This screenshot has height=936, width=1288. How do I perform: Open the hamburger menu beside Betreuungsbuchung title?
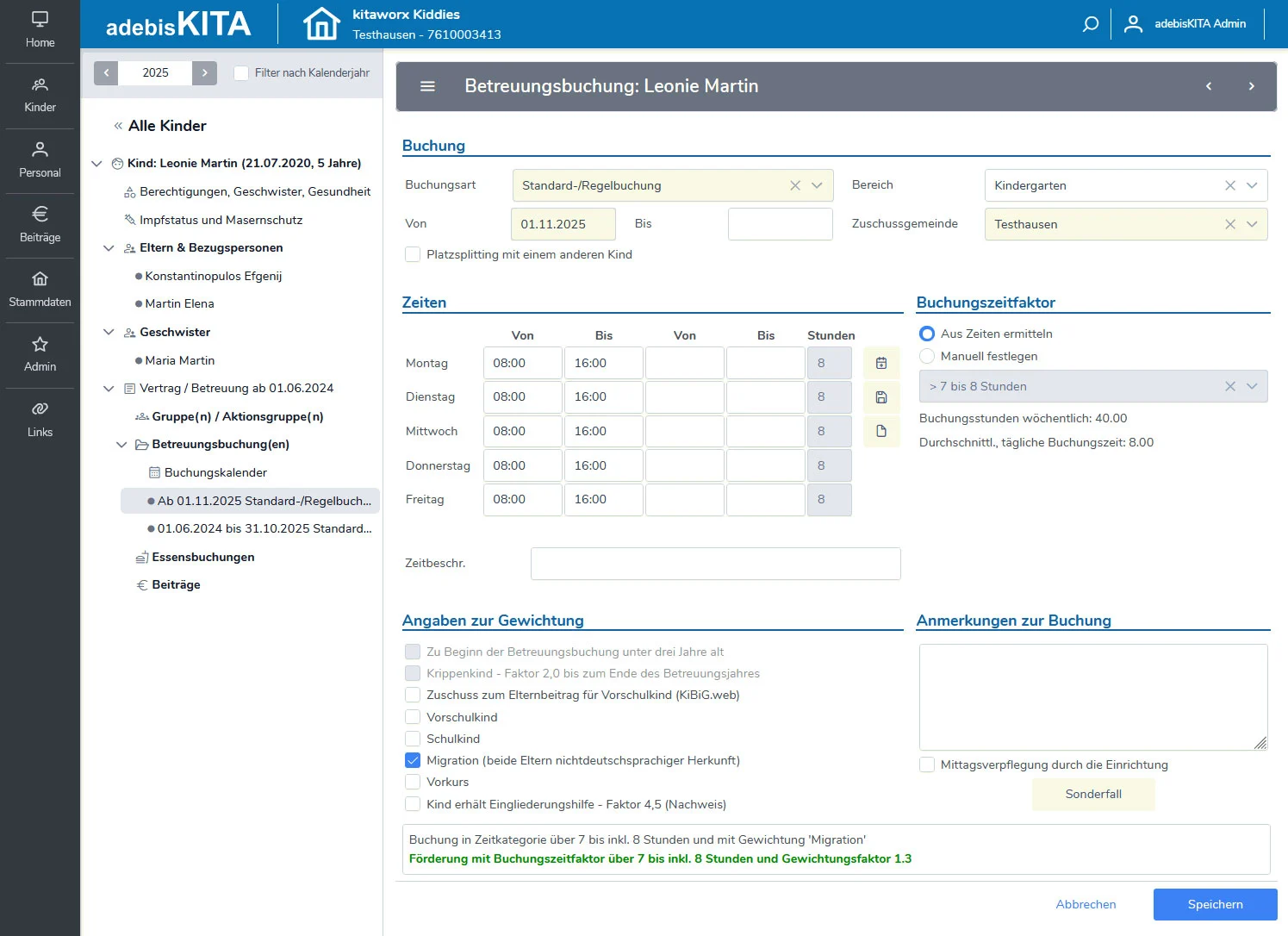pyautogui.click(x=427, y=86)
